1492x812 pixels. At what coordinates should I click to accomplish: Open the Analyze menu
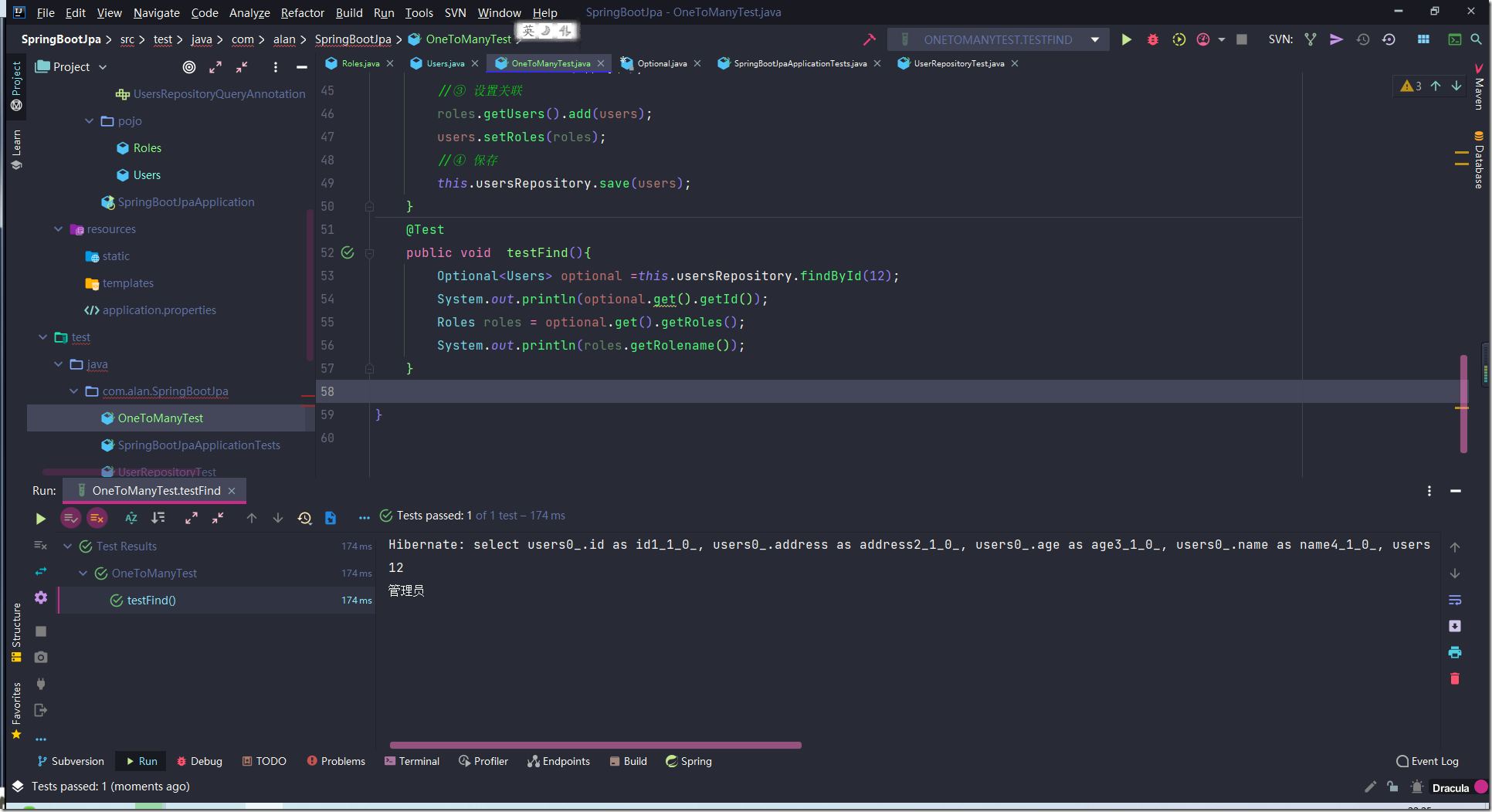tap(249, 12)
